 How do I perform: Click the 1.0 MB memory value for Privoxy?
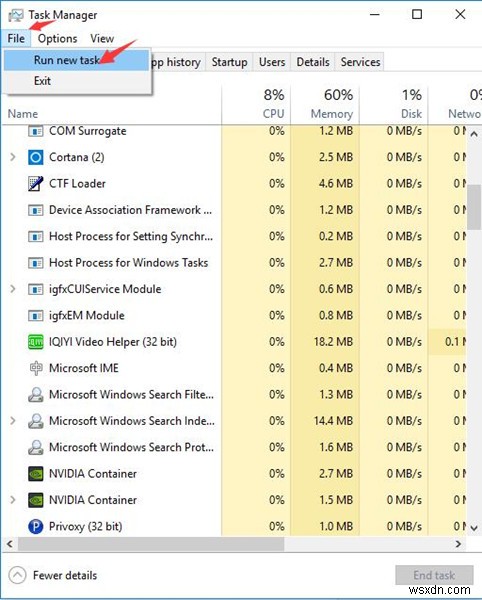coord(336,527)
